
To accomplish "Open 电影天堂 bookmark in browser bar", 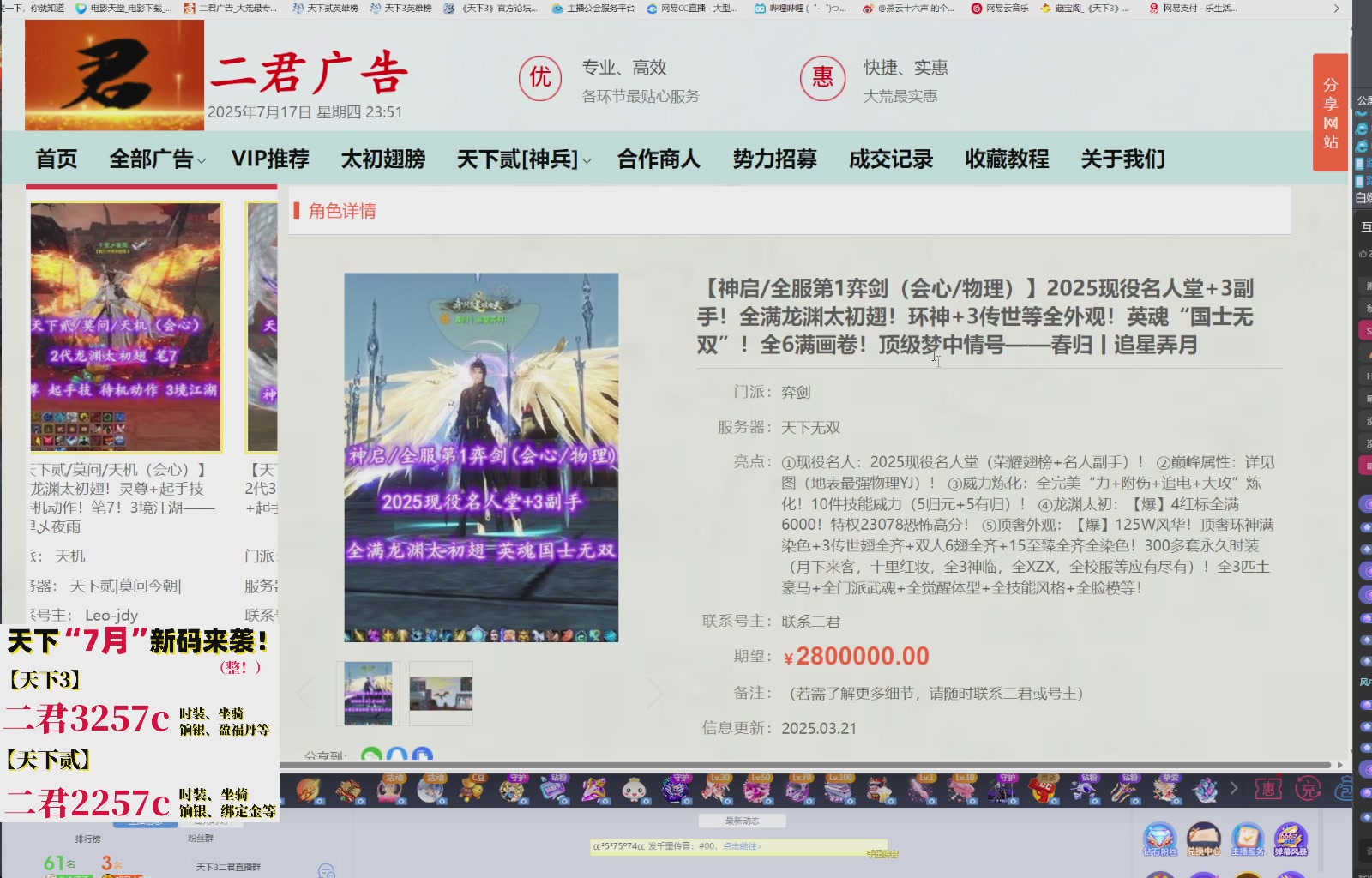I will tap(123, 8).
